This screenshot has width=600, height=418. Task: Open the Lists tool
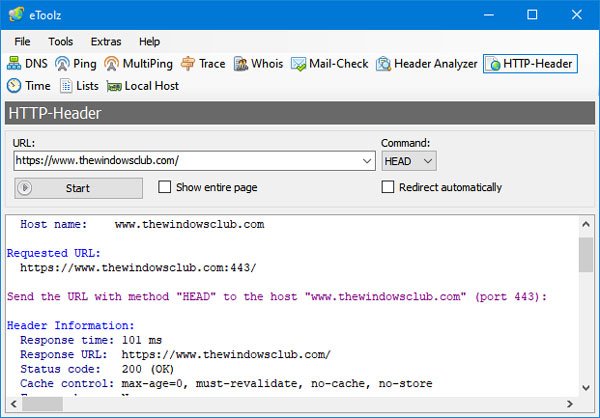[x=79, y=86]
